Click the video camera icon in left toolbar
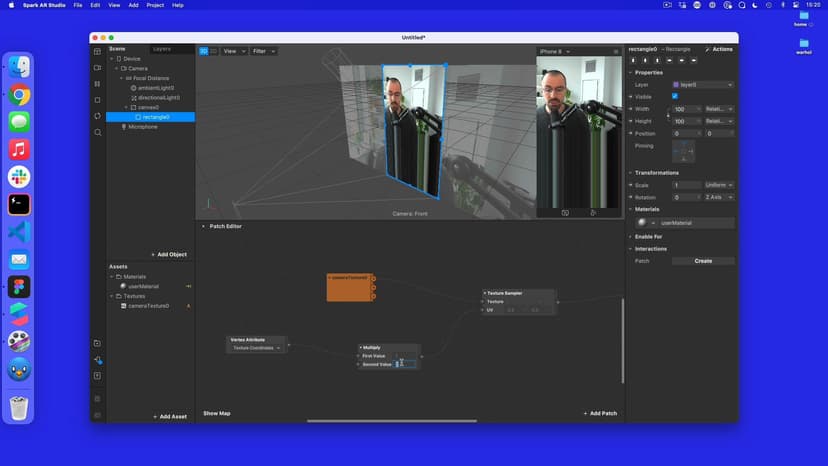Image resolution: width=828 pixels, height=466 pixels. [97, 68]
